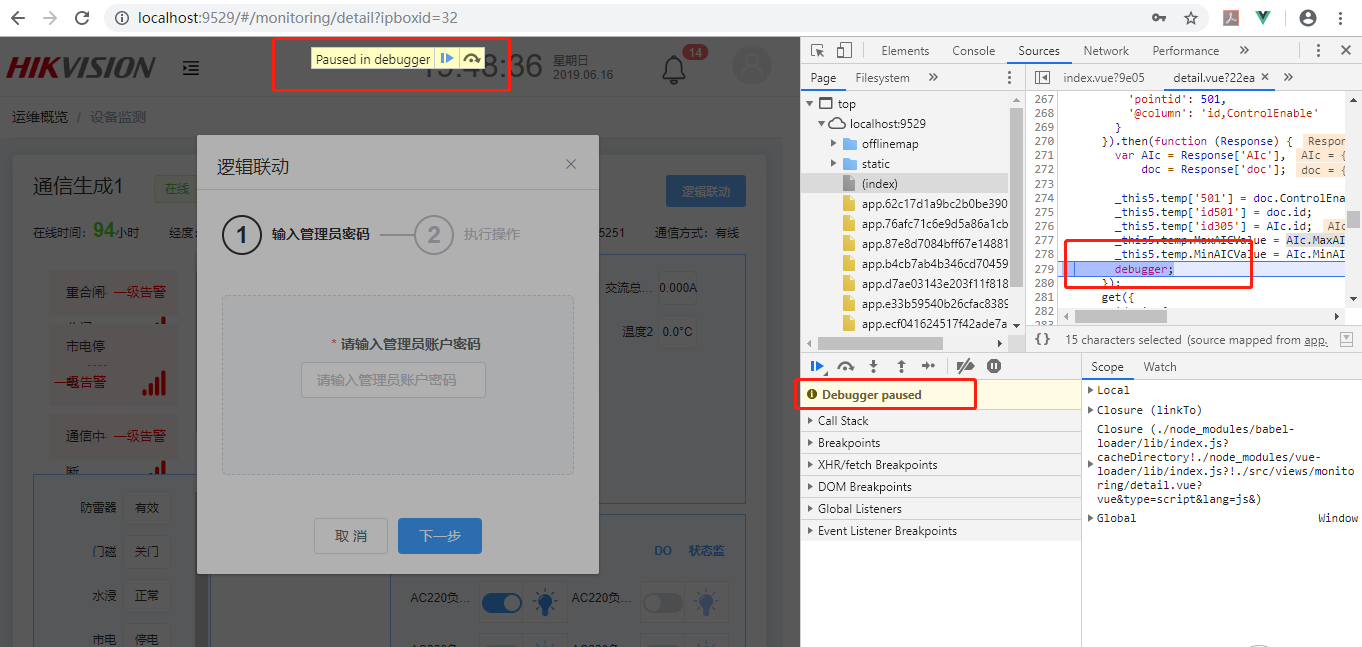Pretty print source with curly braces icon
This screenshot has width=1362, height=647.
[1042, 340]
